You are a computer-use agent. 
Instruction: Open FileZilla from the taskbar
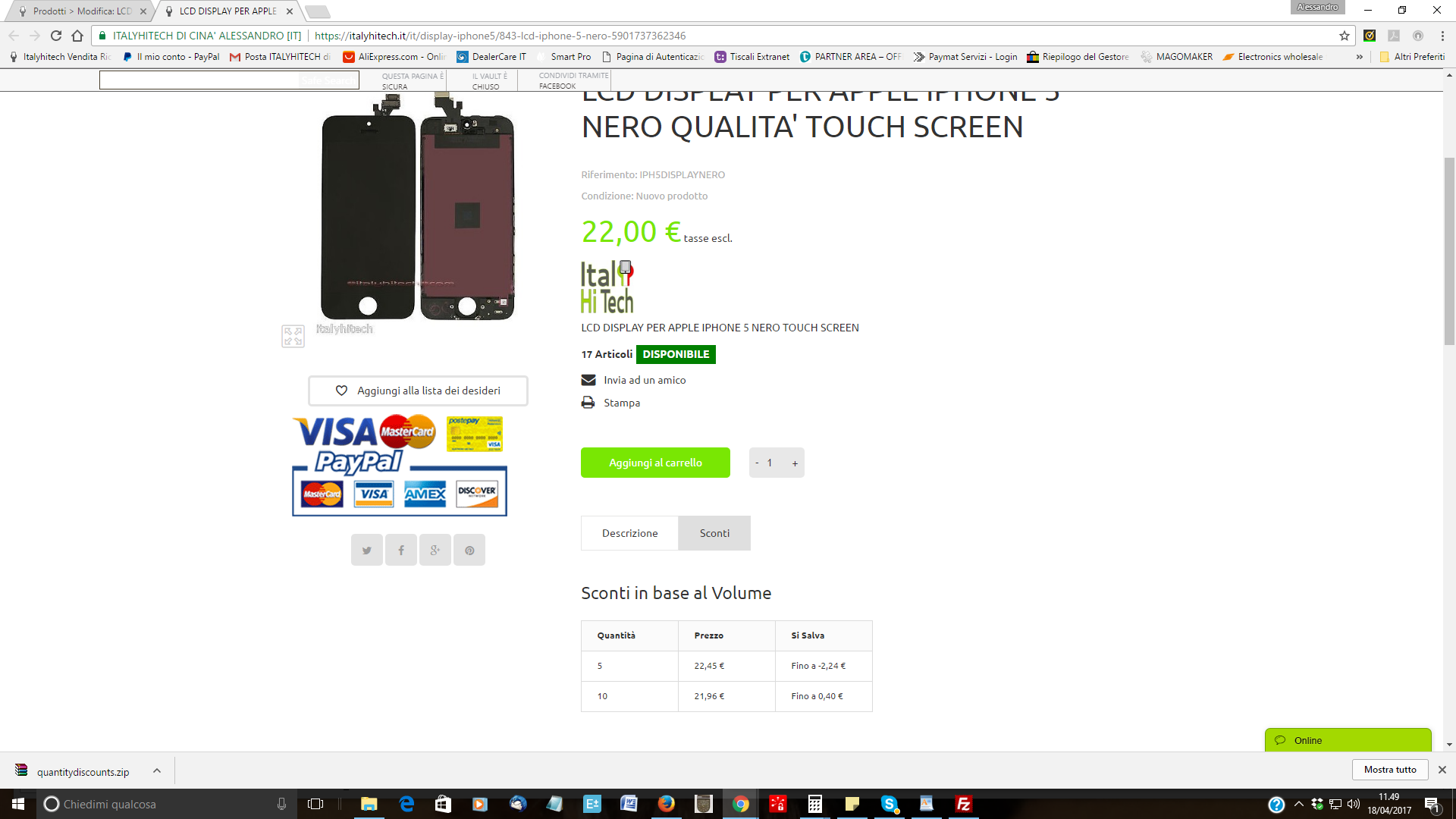(x=963, y=804)
